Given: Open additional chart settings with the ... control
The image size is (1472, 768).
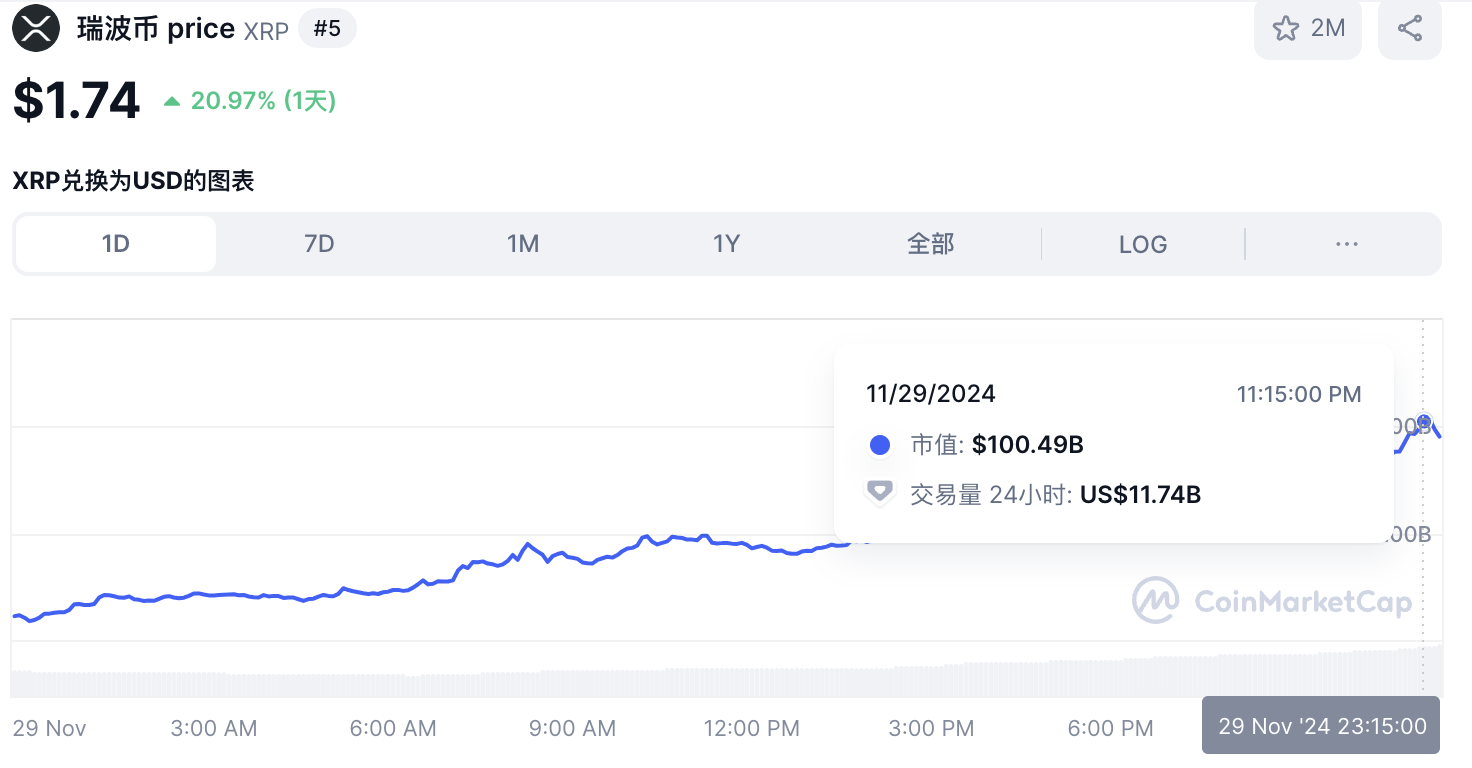Looking at the screenshot, I should tap(1346, 243).
